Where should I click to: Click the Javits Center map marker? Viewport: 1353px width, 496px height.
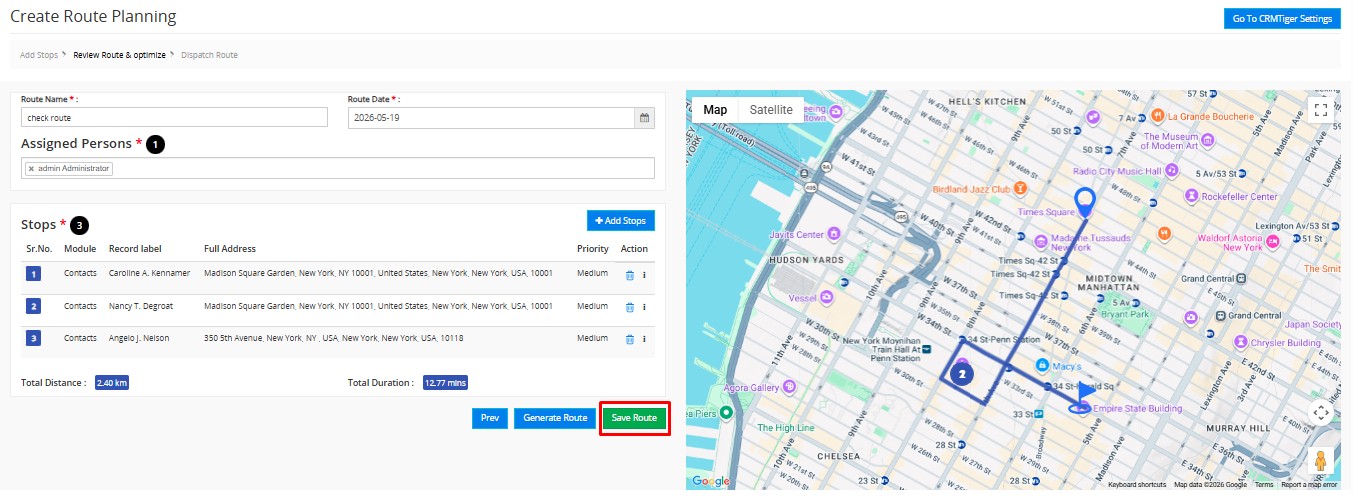[832, 235]
